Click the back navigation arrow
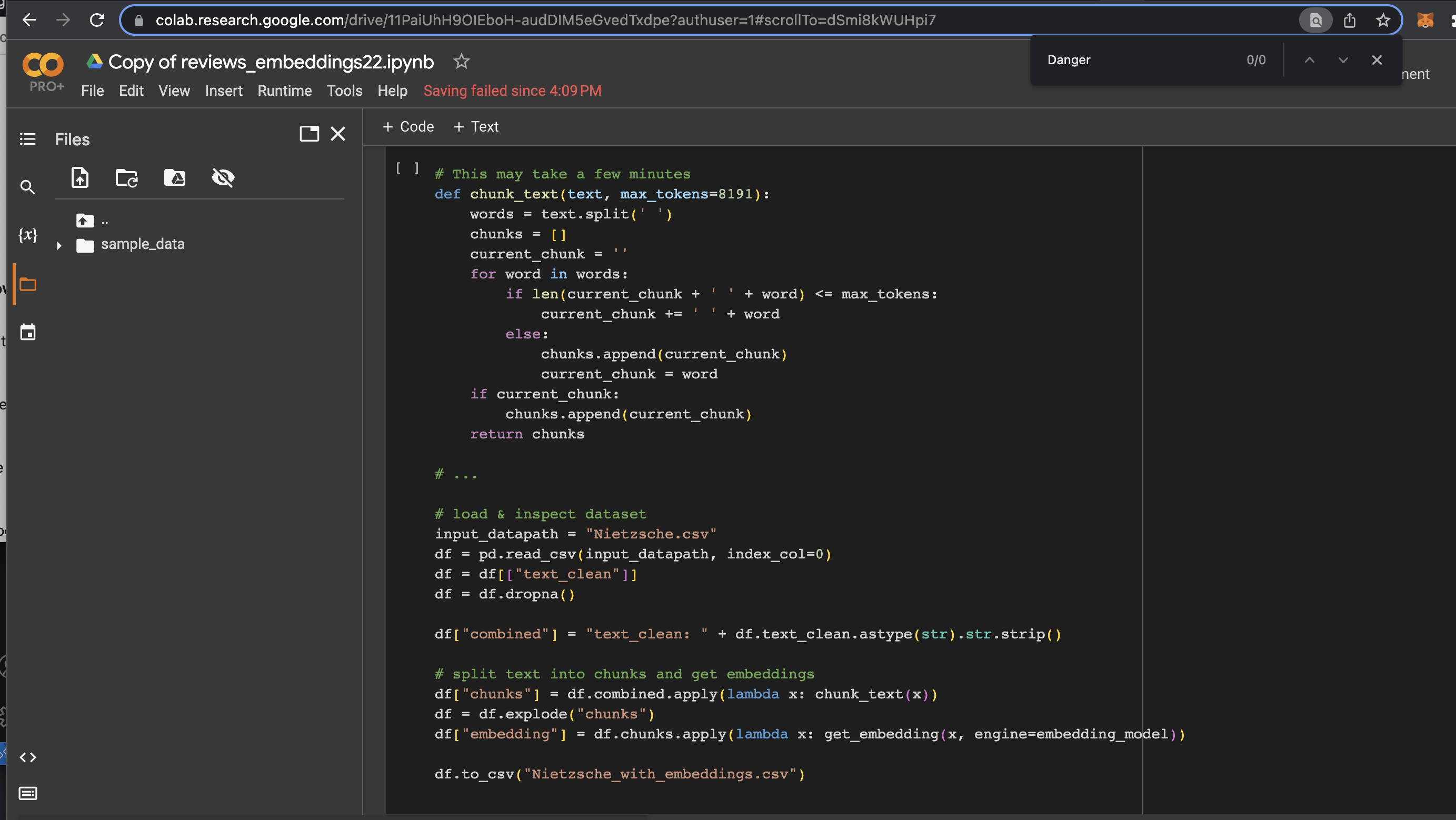1456x820 pixels. coord(28,20)
